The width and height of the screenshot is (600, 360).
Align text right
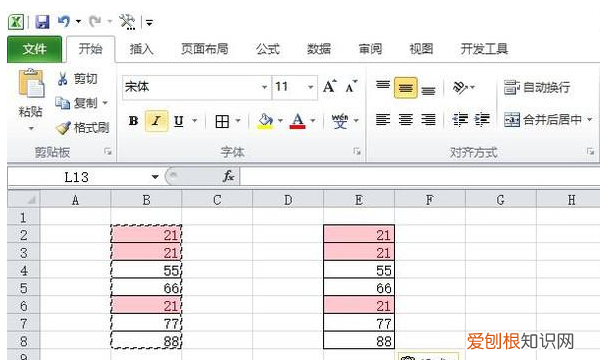coord(428,120)
